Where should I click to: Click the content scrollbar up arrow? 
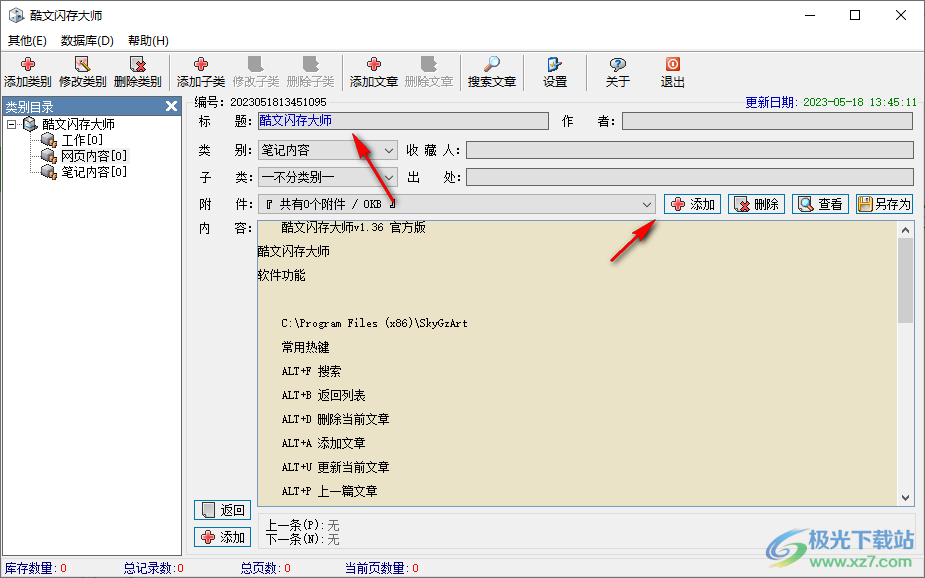click(x=906, y=230)
